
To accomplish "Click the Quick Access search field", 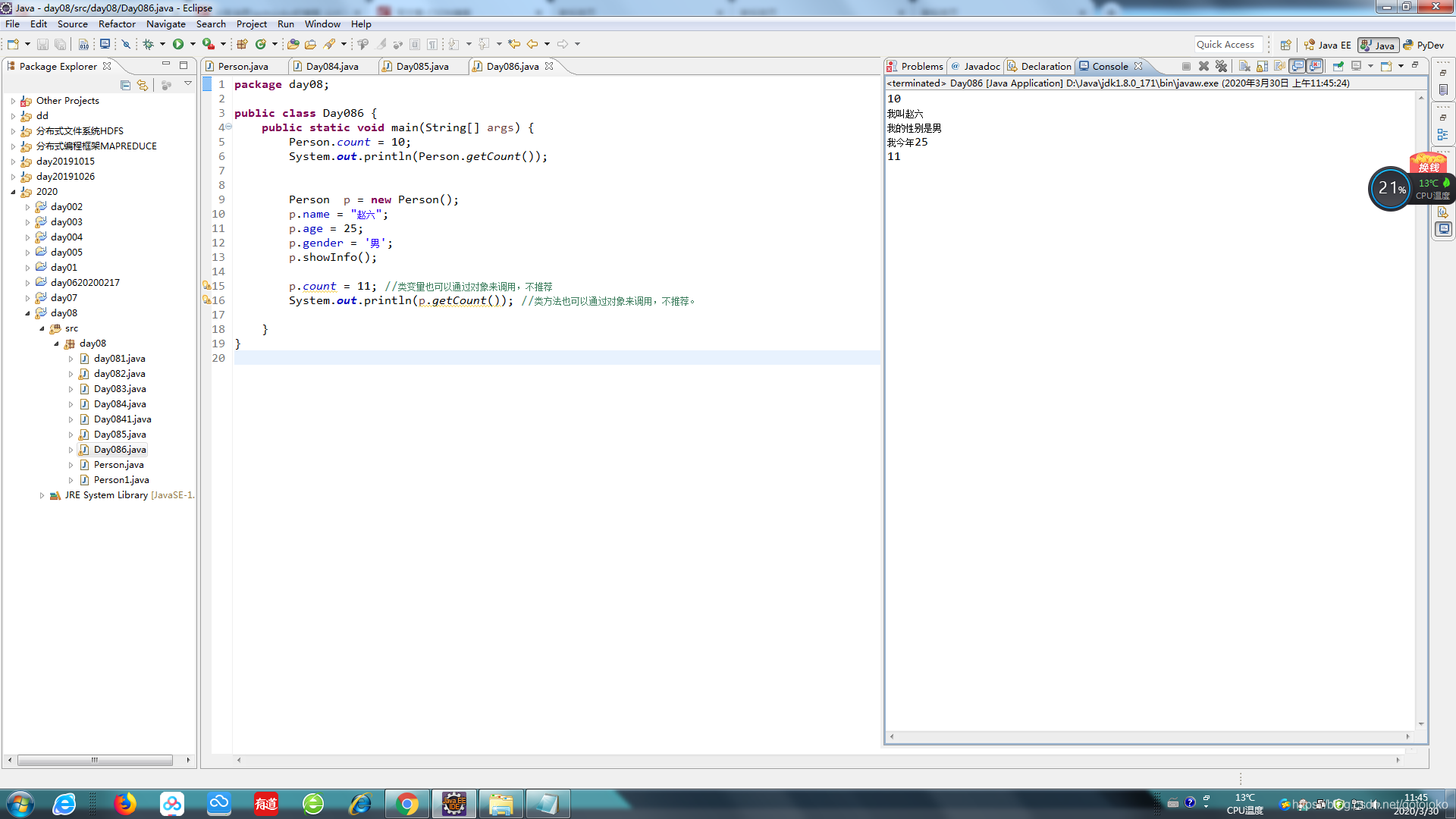I will click(x=1228, y=44).
